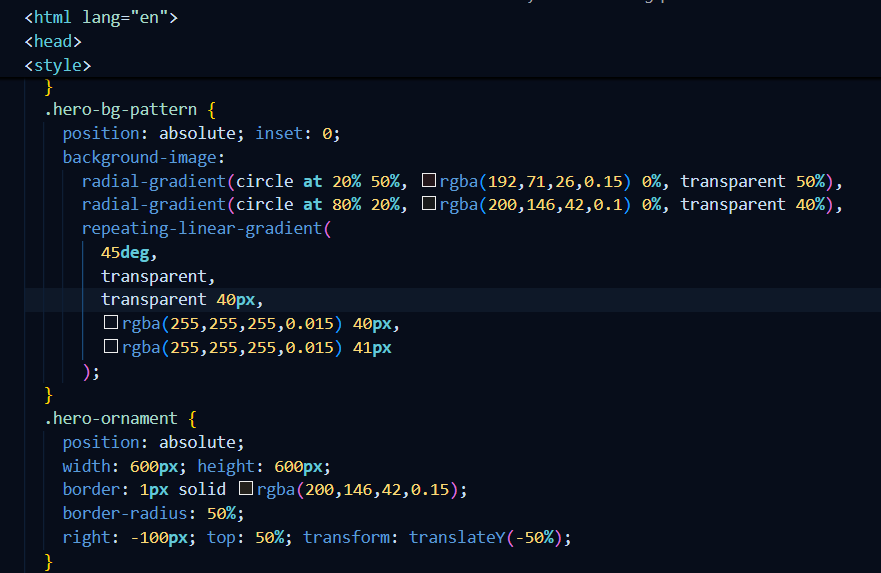The image size is (881, 573).
Task: Click sticky scroll line <style>
Action: tap(58, 65)
